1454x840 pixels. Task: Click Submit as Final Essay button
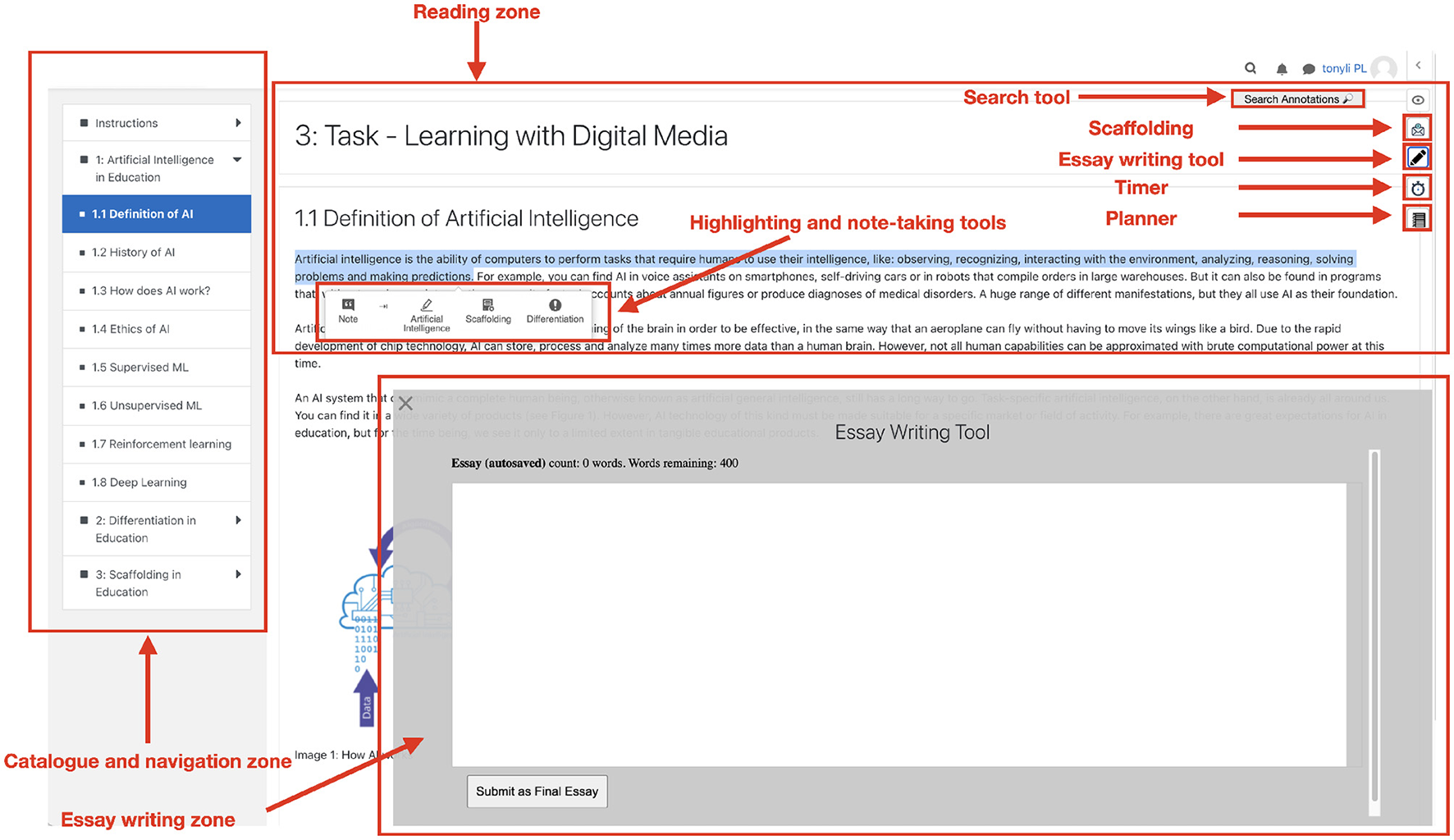tap(537, 792)
